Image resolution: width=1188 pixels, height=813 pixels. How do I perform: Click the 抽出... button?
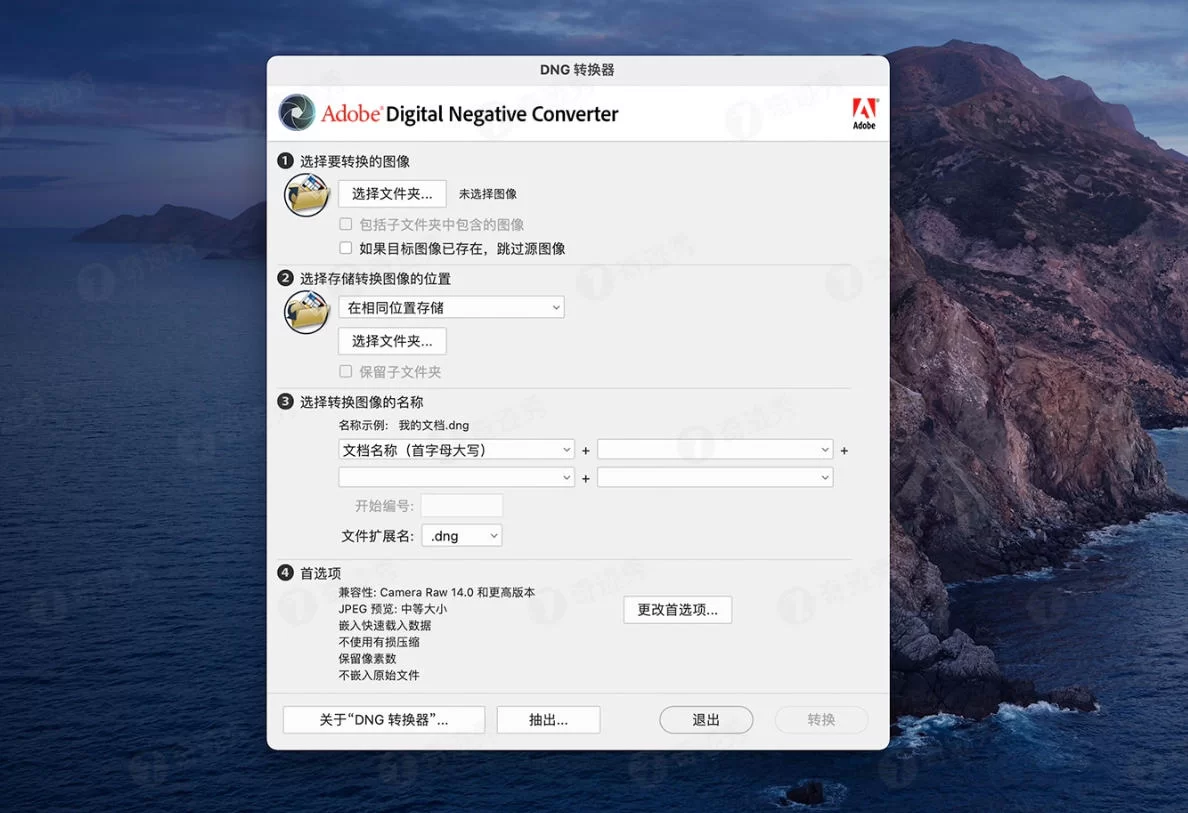(x=548, y=720)
